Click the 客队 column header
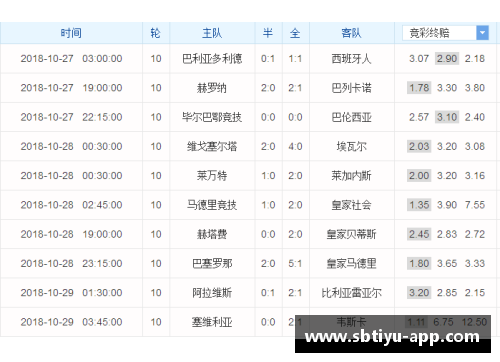The height and width of the screenshot is (362, 500). point(351,33)
